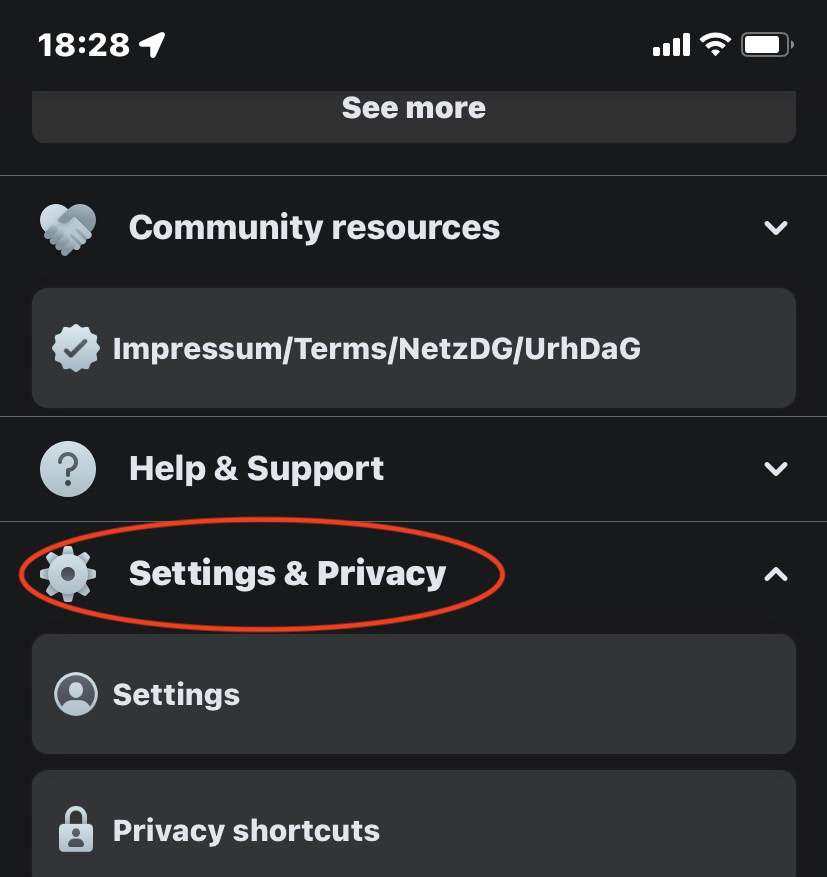Image resolution: width=827 pixels, height=877 pixels.
Task: Expand the Help & Support chevron
Action: pyautogui.click(x=776, y=469)
